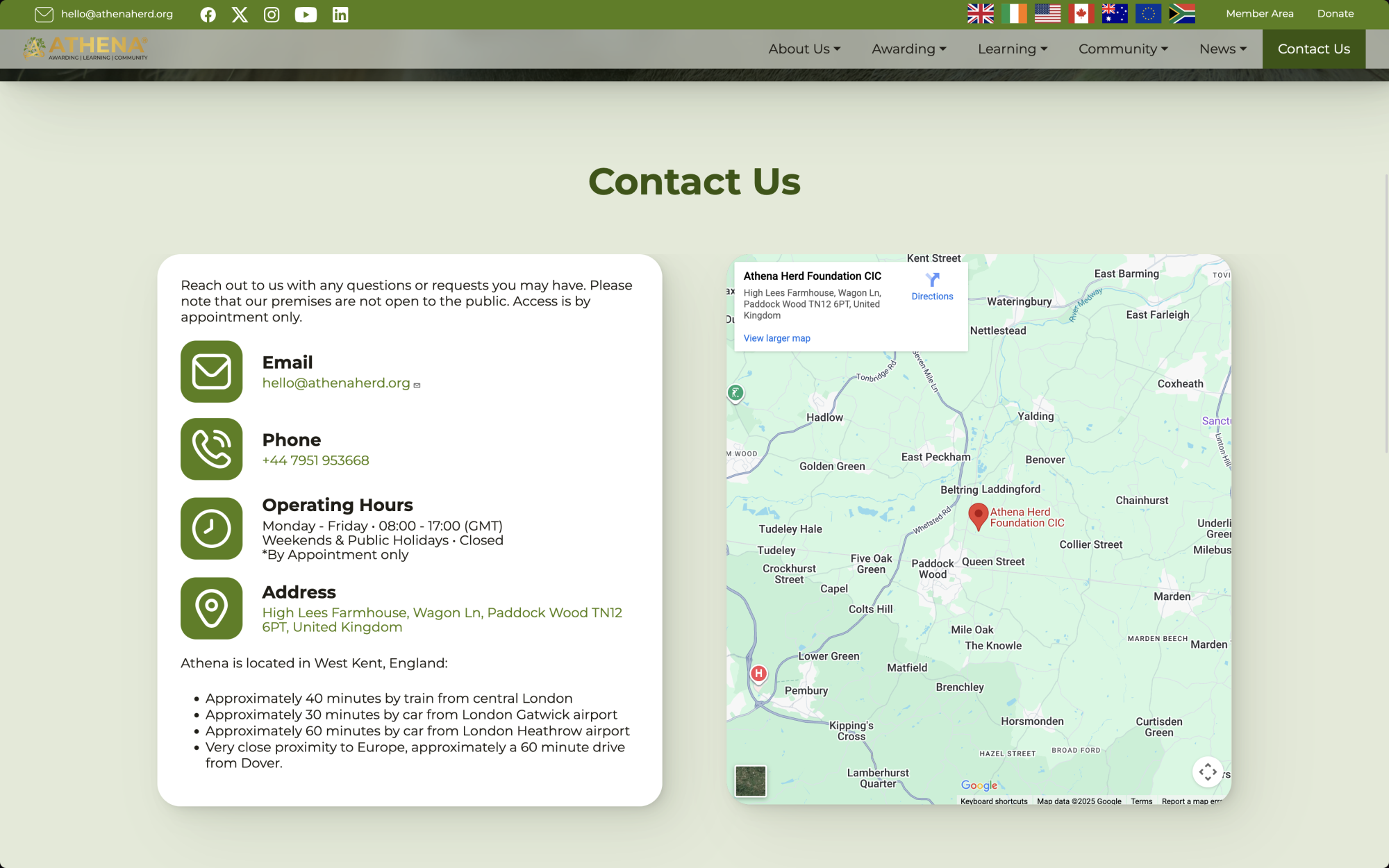1389x868 pixels.
Task: Open the Facebook social icon
Action: point(208,15)
